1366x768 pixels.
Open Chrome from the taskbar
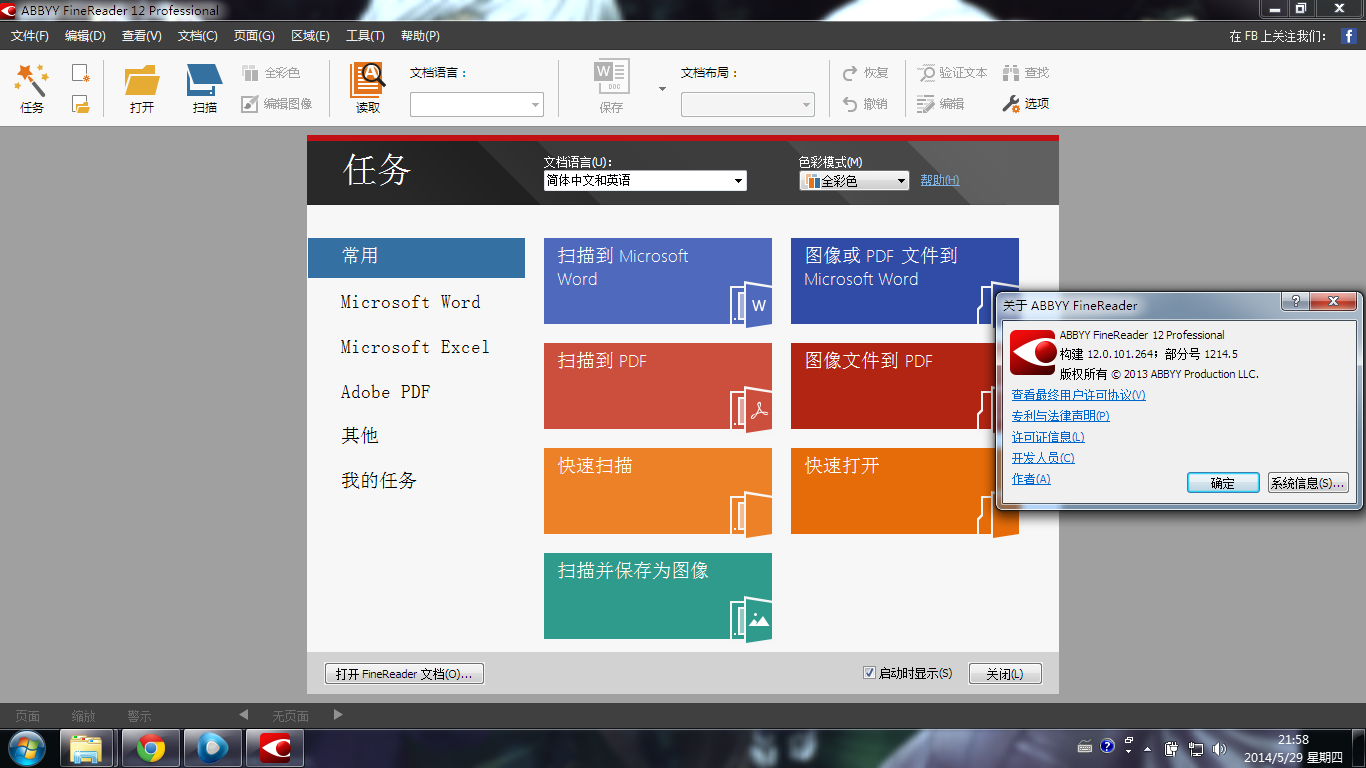click(x=151, y=748)
